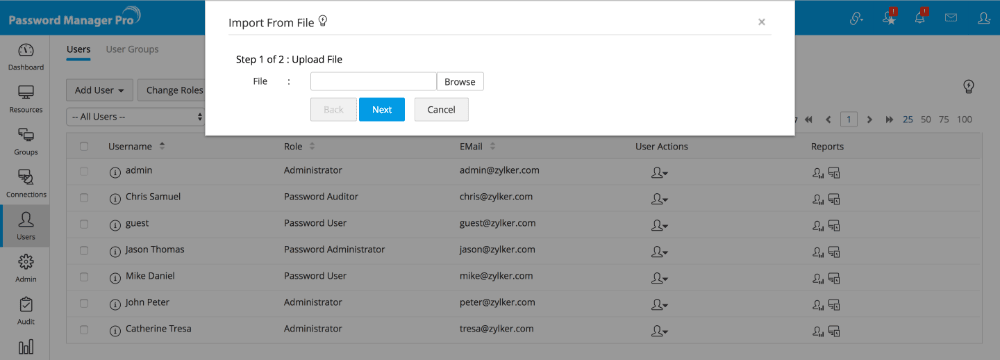Click the info icon beside Catherine Tresa
Screen dimensions: 1000x360
[x=115, y=331]
